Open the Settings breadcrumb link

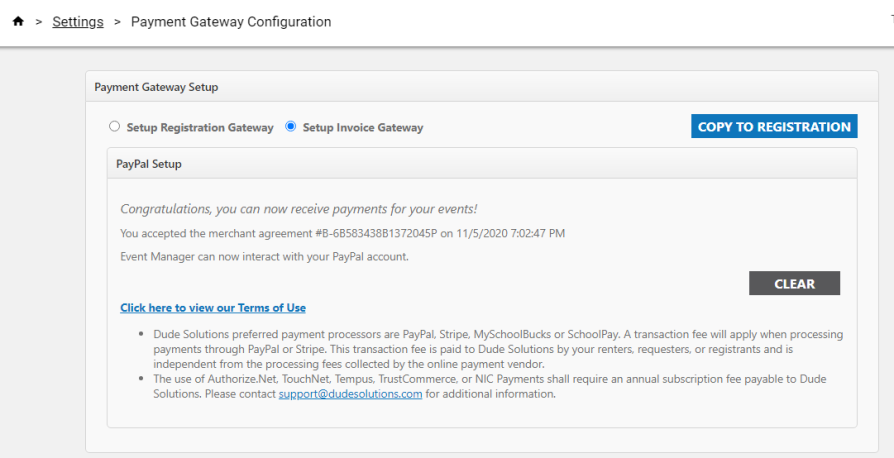click(x=78, y=22)
